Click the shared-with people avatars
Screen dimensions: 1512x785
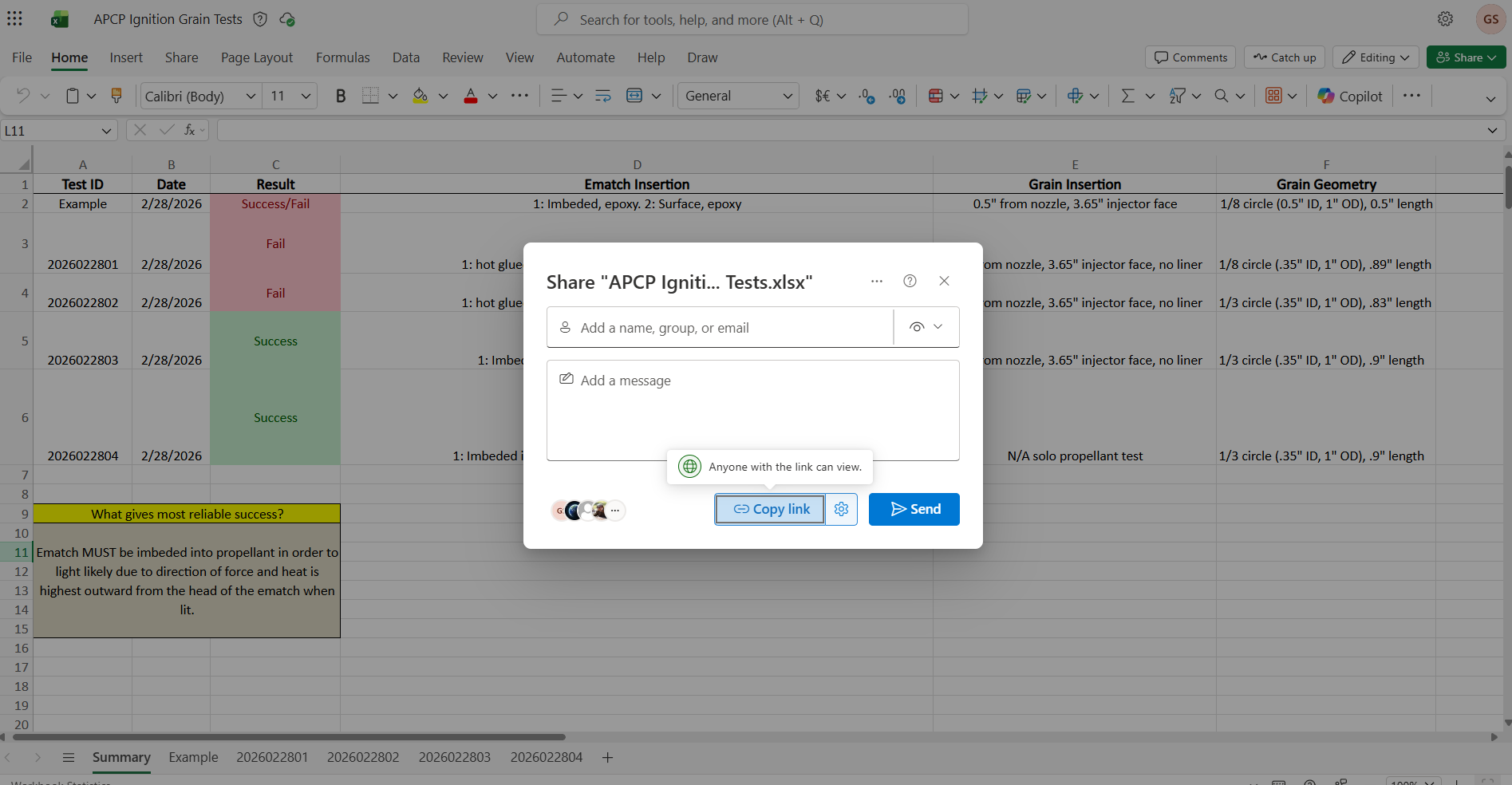pyautogui.click(x=588, y=510)
